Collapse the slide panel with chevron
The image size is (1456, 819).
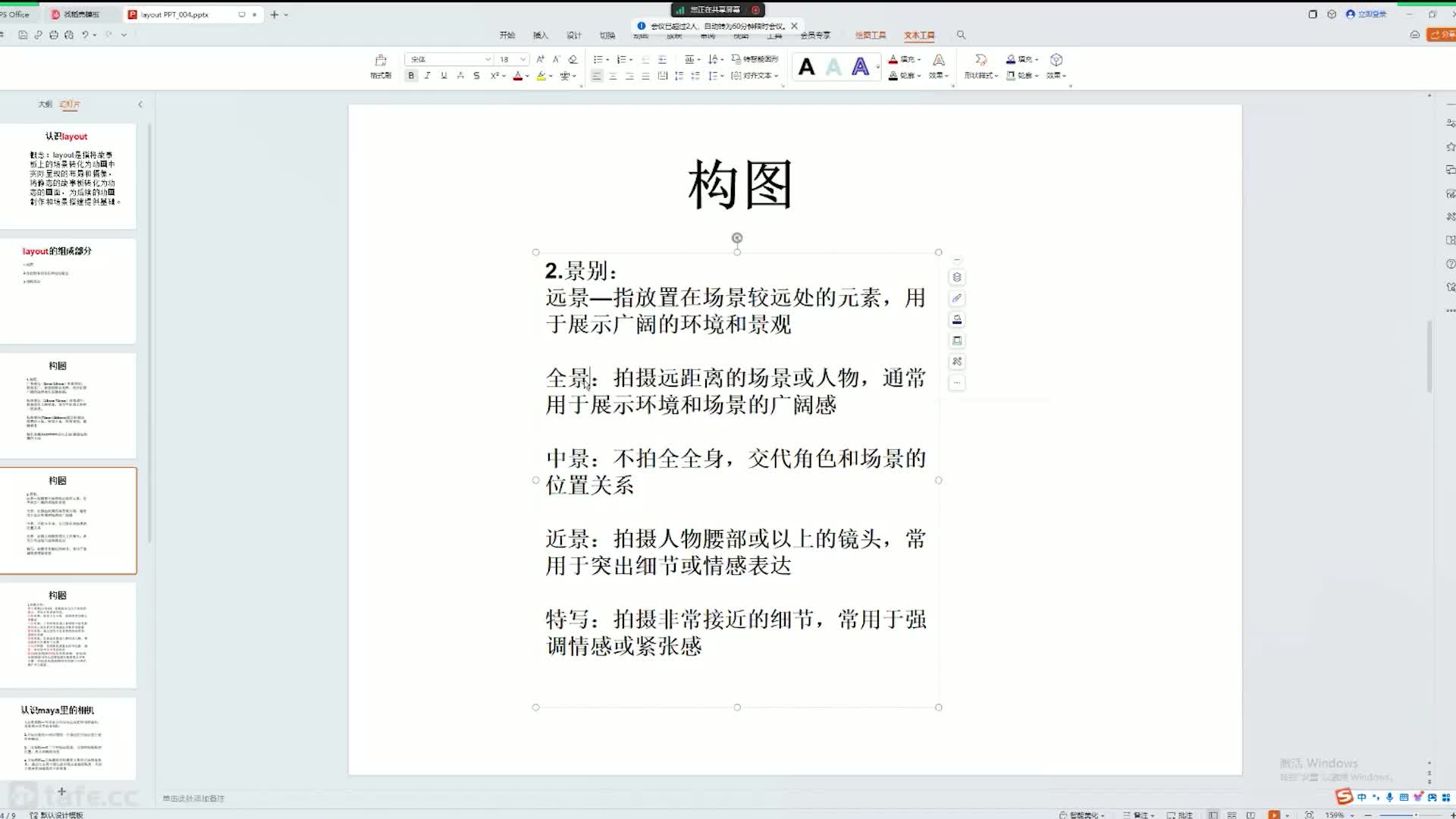tap(140, 105)
